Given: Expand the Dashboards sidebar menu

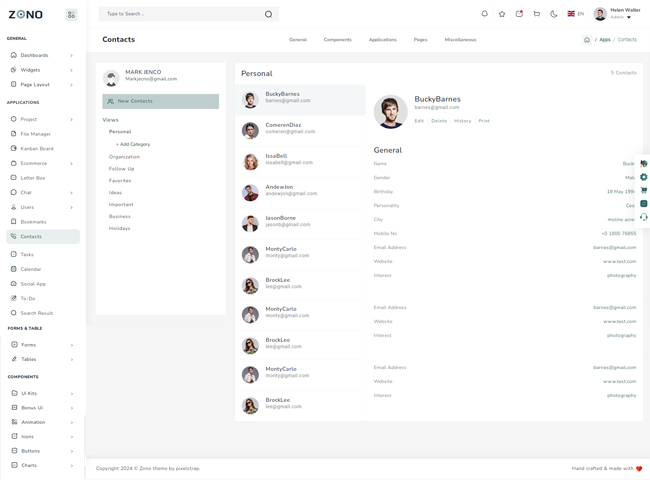Looking at the screenshot, I should pyautogui.click(x=42, y=56).
